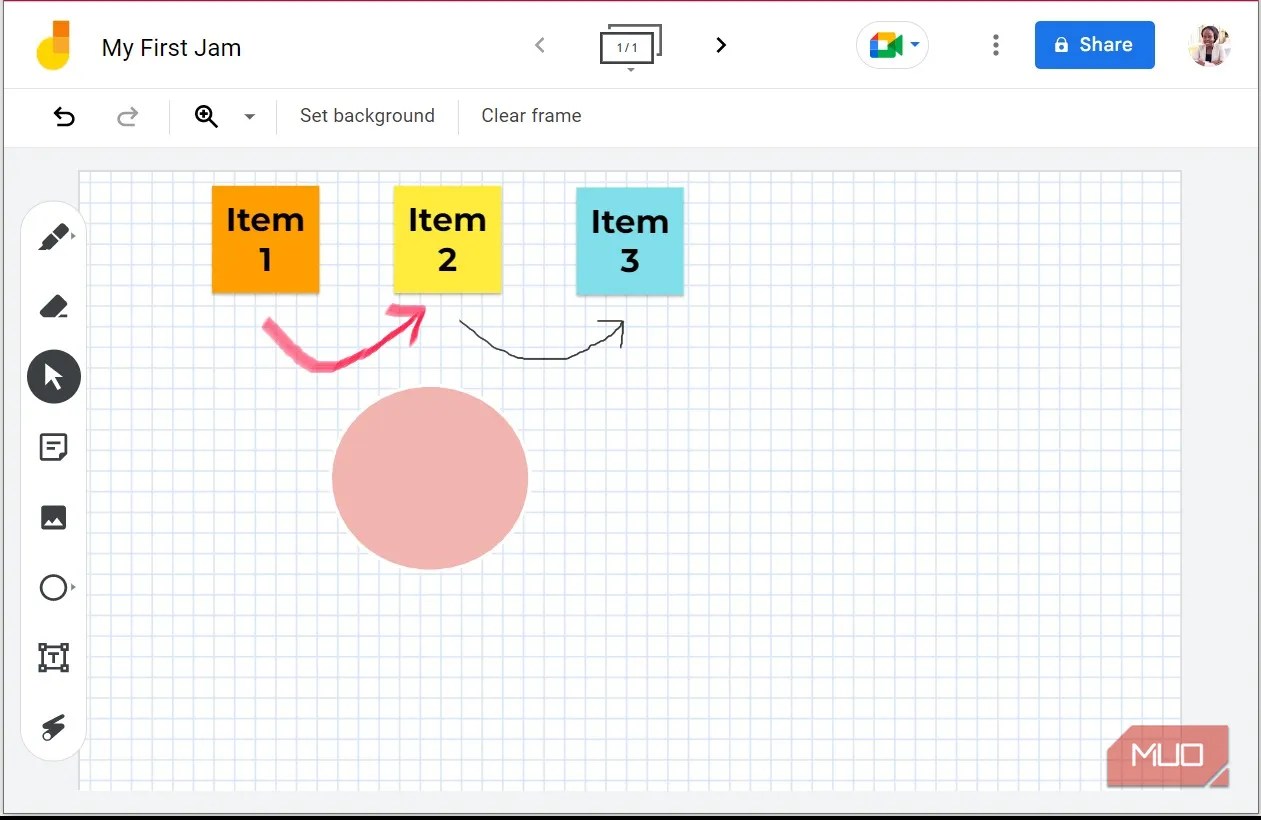Activate the Laser pointer tool
Image resolution: width=1261 pixels, height=820 pixels.
click(x=53, y=727)
